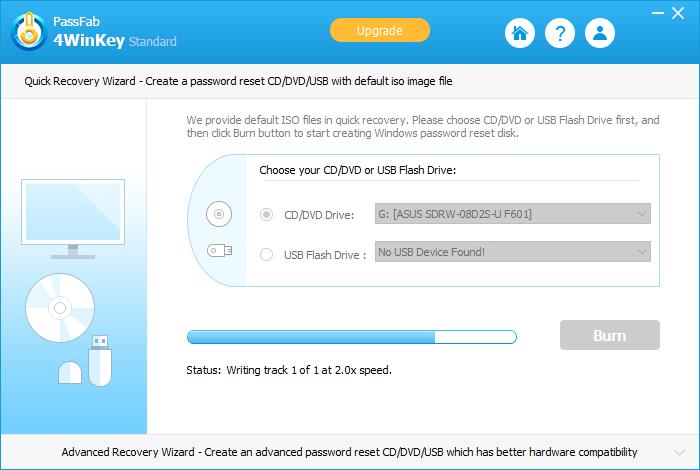Open the CD/DVD Drive dropdown list
The image size is (700, 470).
(512, 214)
